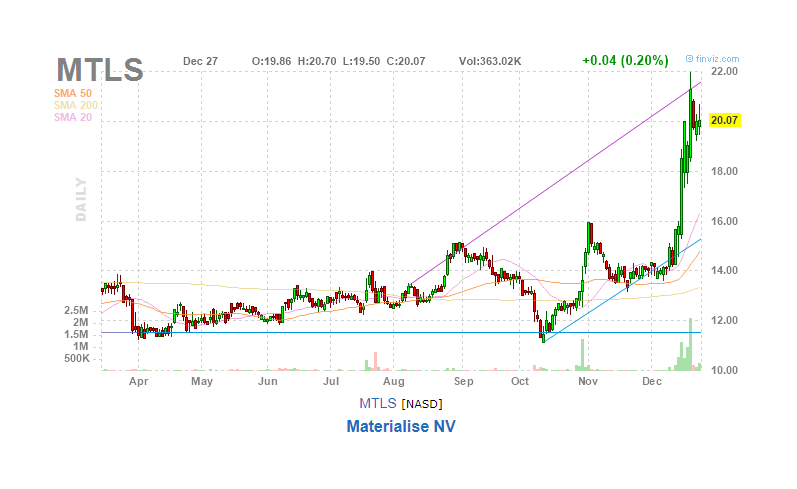Click the Oct month axis label
797x489 pixels.
click(520, 381)
